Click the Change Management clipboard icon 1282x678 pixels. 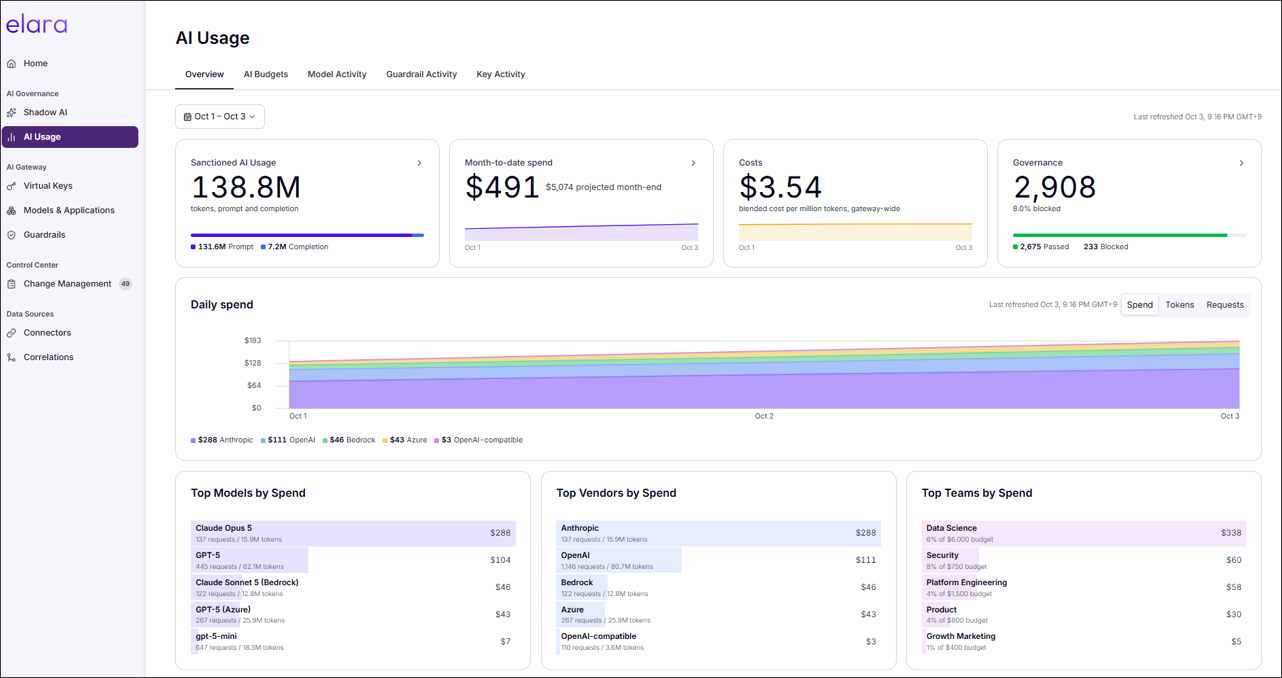coord(12,284)
